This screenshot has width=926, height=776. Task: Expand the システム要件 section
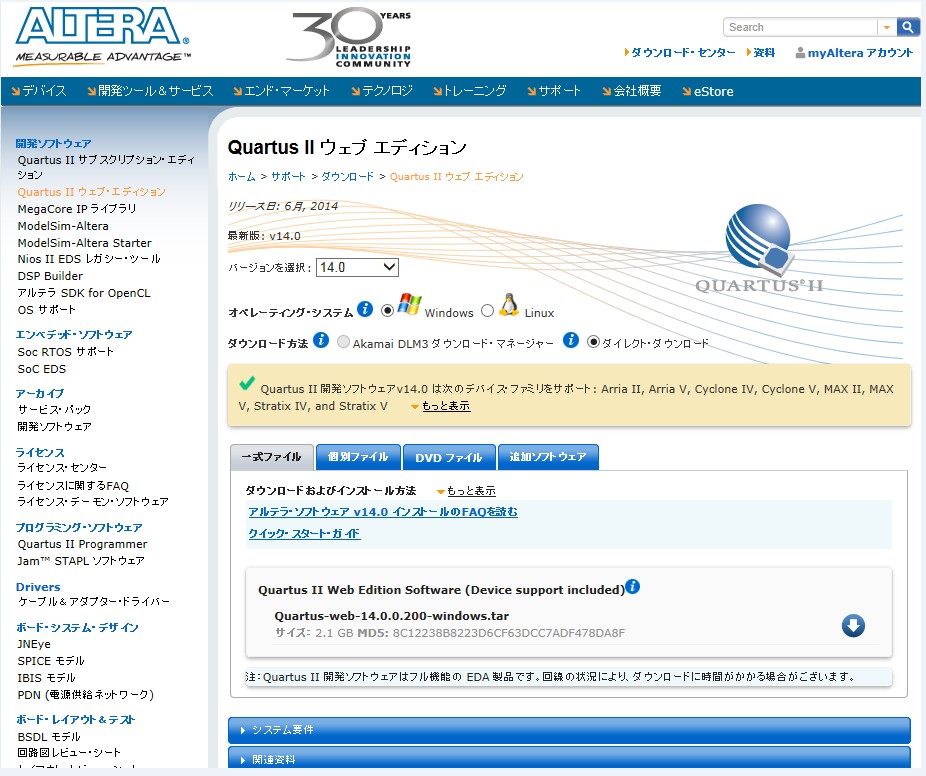(x=569, y=730)
